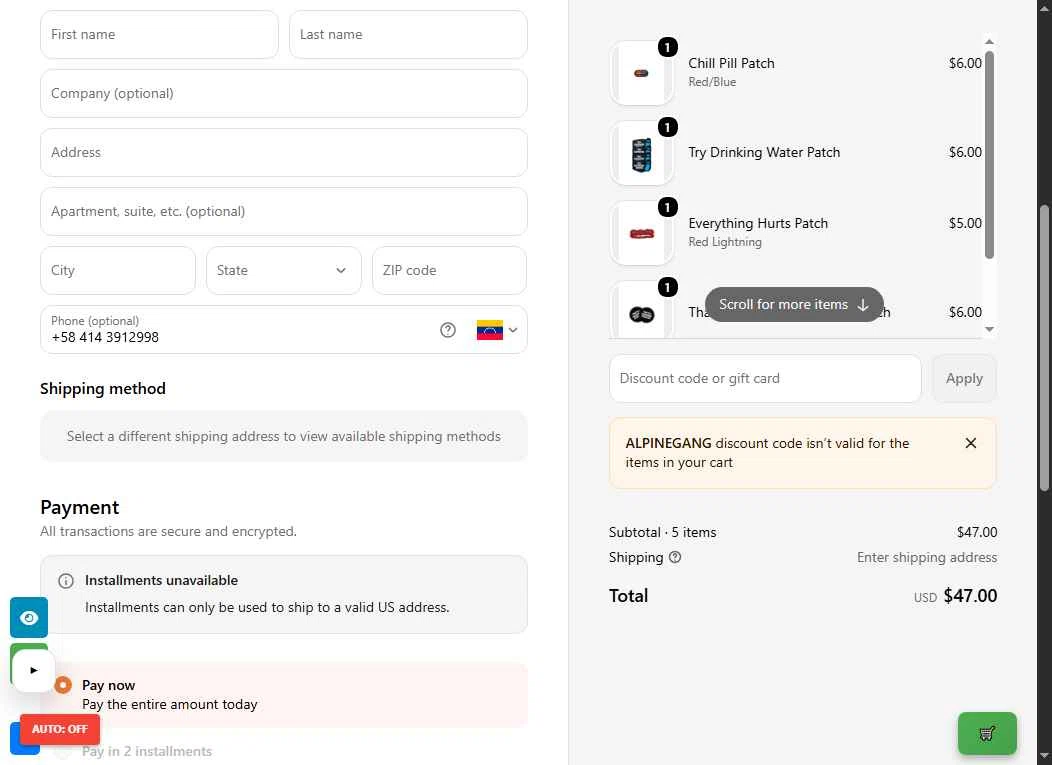Click the blue eye extension icon
This screenshot has width=1052, height=765.
pos(29,617)
